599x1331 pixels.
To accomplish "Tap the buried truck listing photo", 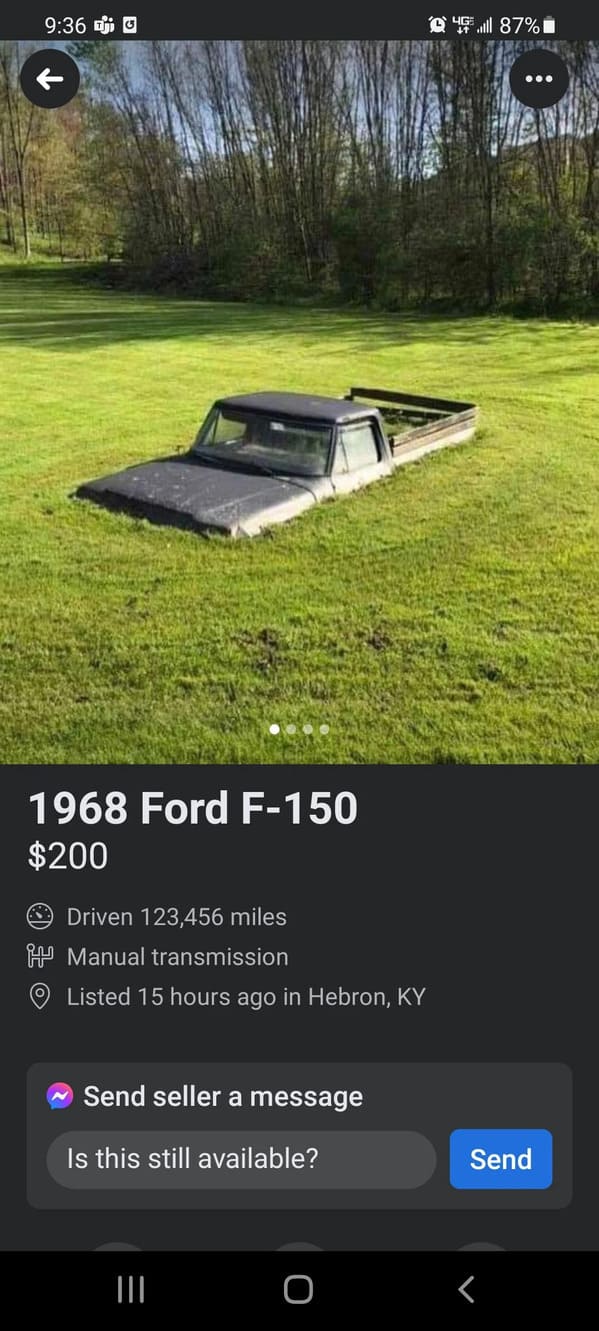I will (x=299, y=402).
